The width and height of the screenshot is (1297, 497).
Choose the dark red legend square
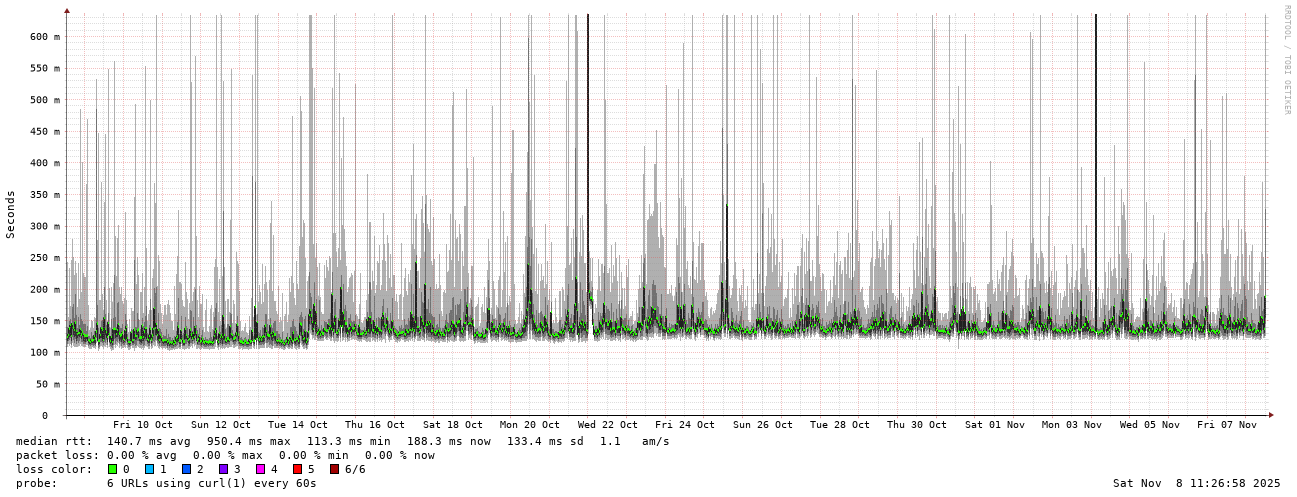[x=334, y=469]
